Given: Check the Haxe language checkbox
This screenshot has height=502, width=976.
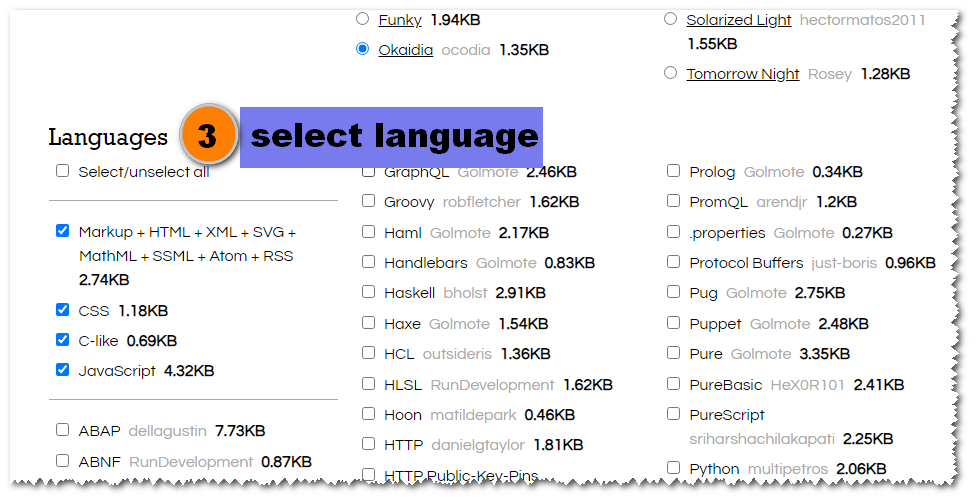Looking at the screenshot, I should click(x=368, y=323).
